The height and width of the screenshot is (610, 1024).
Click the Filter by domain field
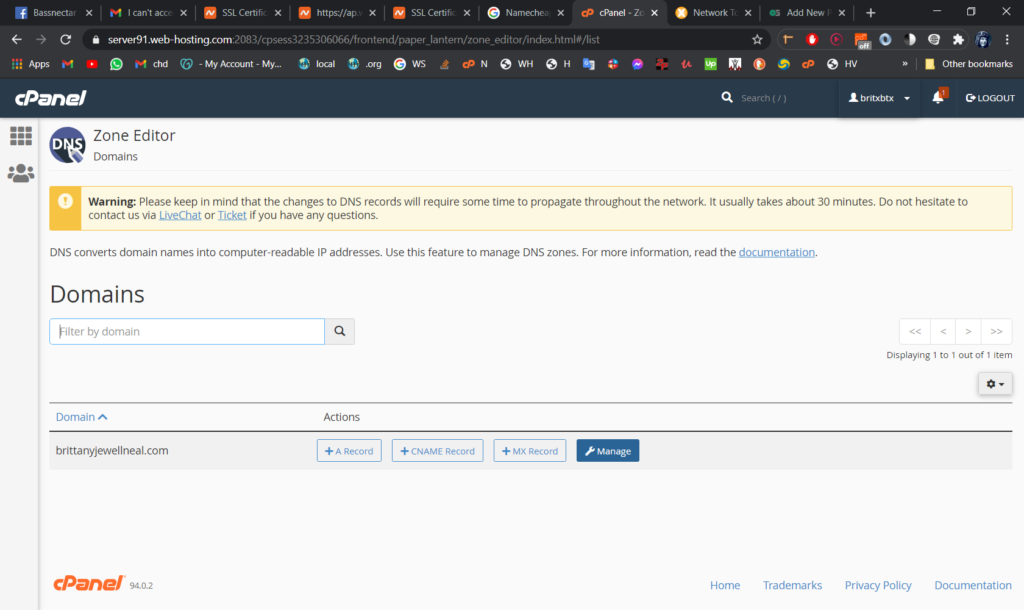point(187,331)
